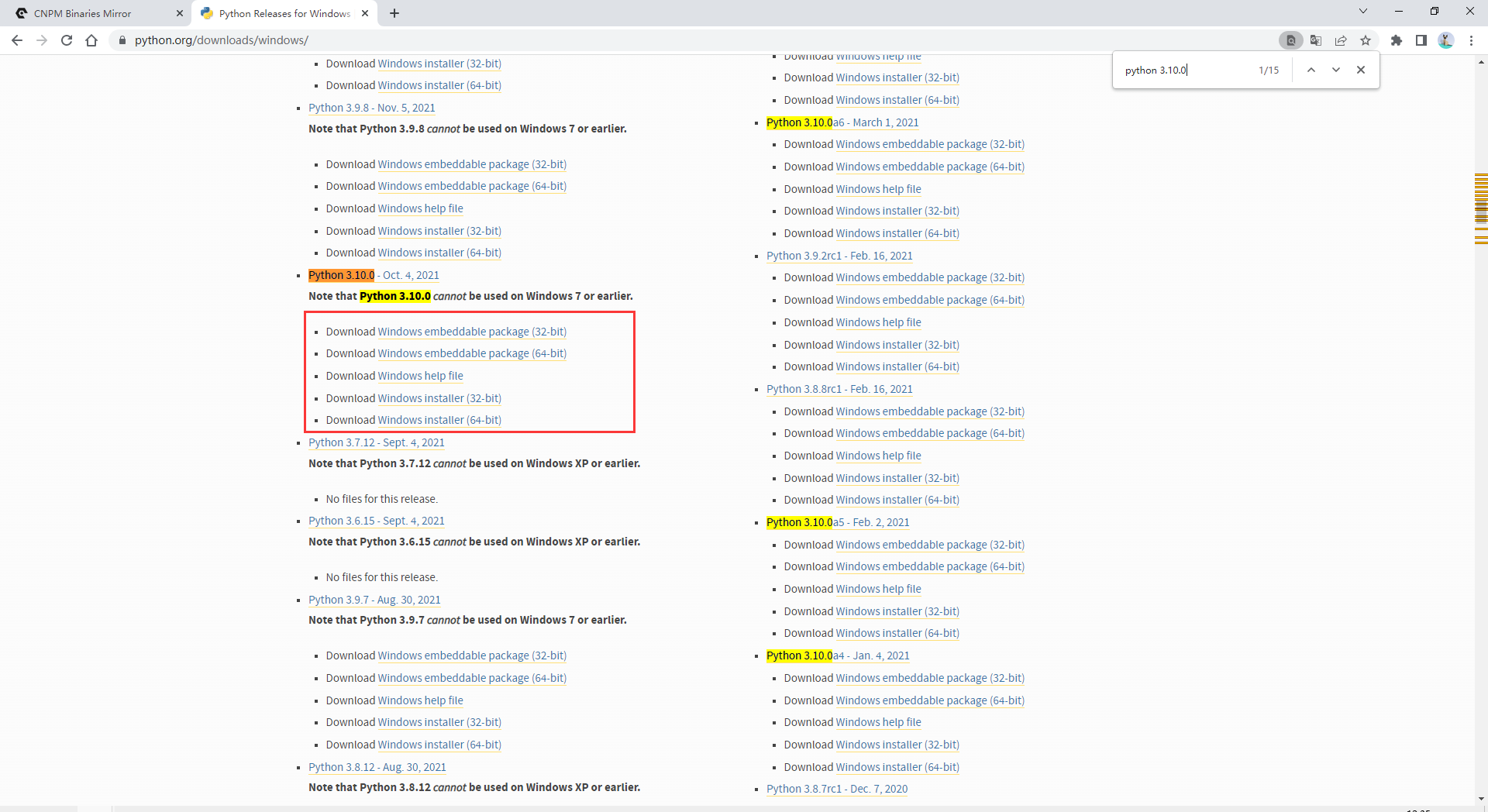The height and width of the screenshot is (812, 1488).
Task: Open Python 3.9.2rc1 - Feb. 16, 2021 release
Action: [x=839, y=256]
